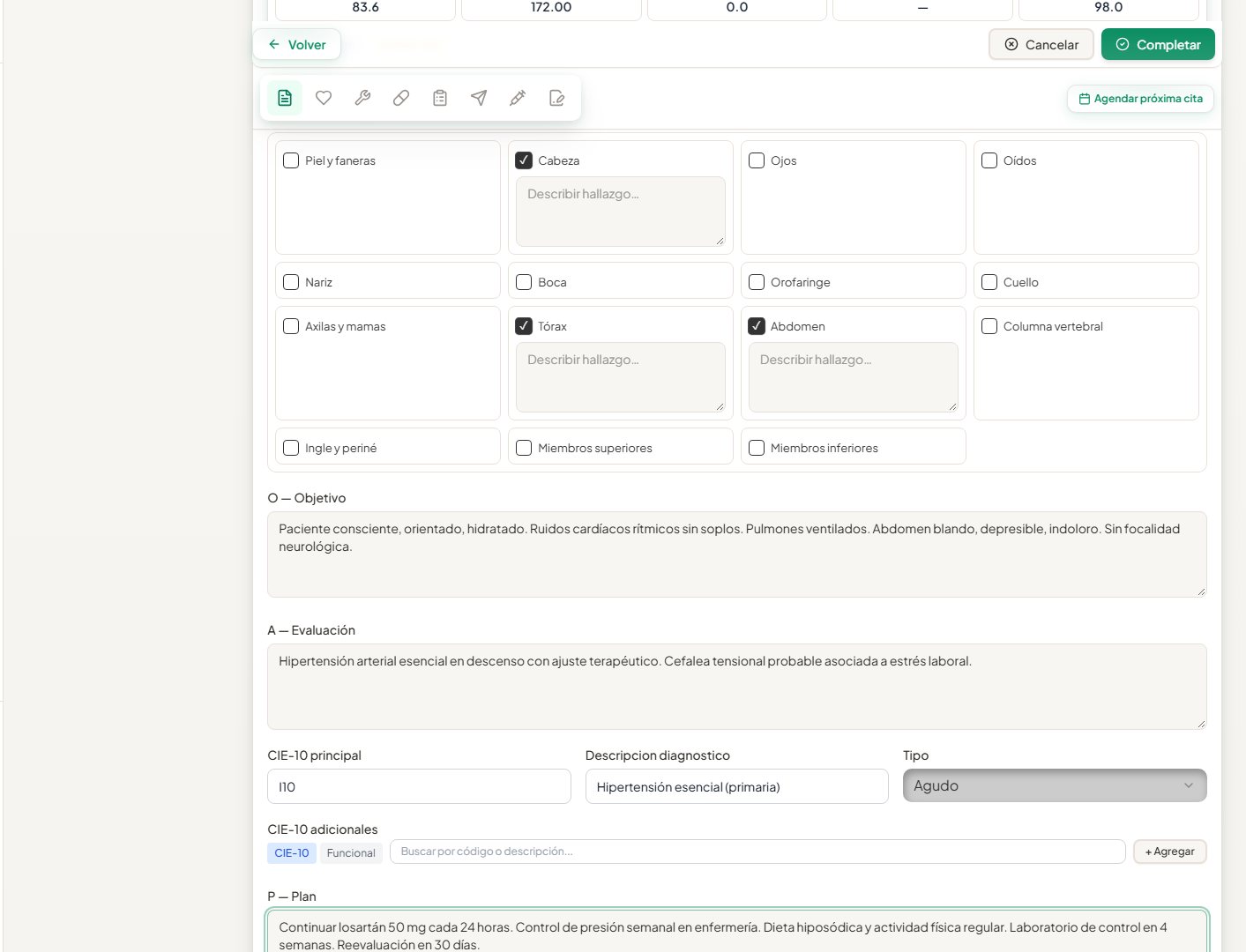Complete the consultation with Completar
The image size is (1246, 952).
coord(1158,44)
